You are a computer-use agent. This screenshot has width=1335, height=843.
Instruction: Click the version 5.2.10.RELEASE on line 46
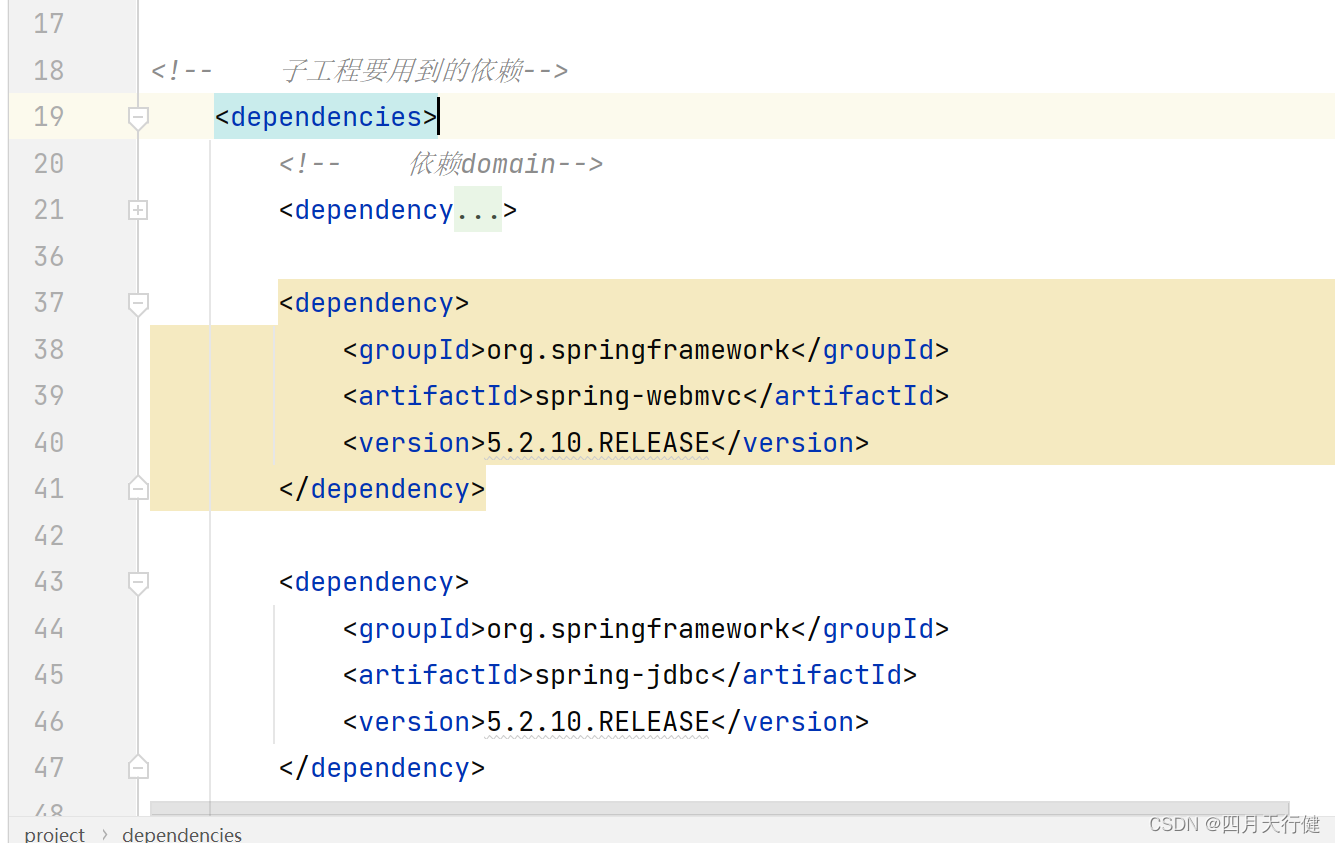pos(597,721)
